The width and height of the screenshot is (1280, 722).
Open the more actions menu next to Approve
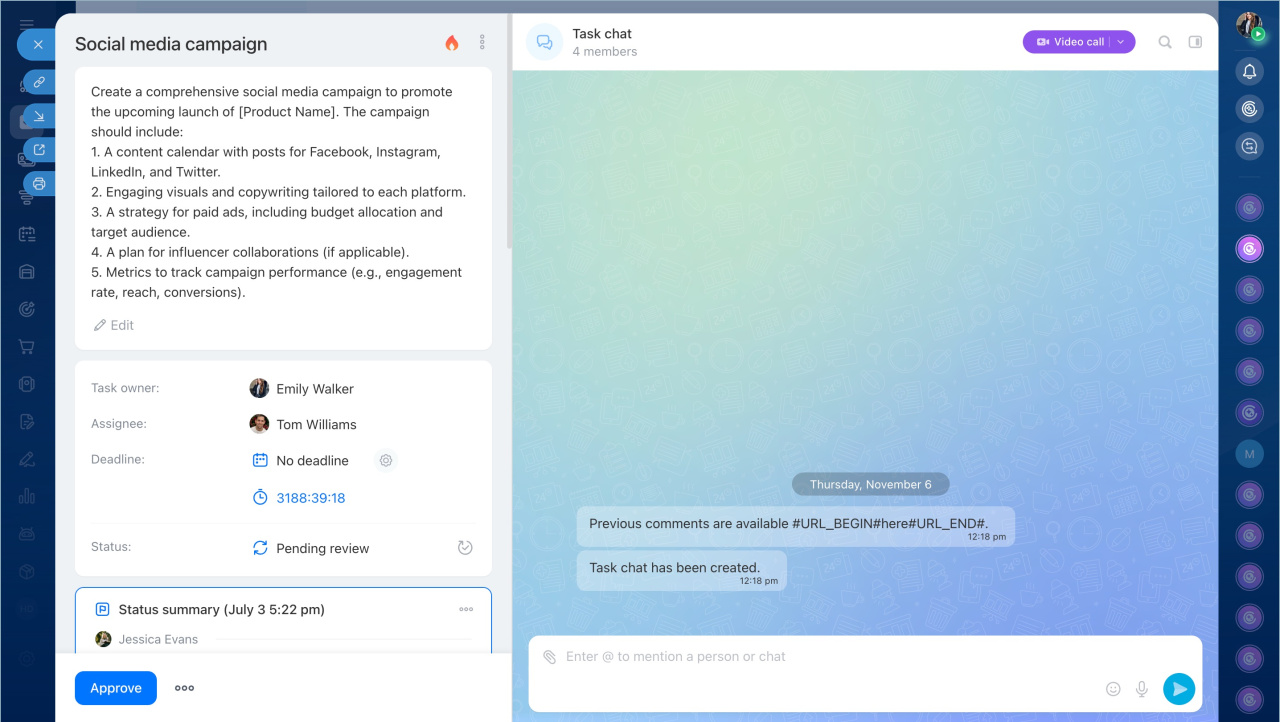185,688
